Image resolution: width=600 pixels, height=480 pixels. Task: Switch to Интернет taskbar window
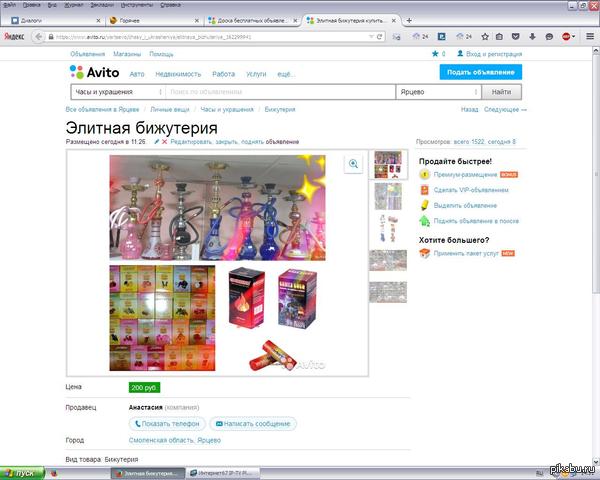222,473
